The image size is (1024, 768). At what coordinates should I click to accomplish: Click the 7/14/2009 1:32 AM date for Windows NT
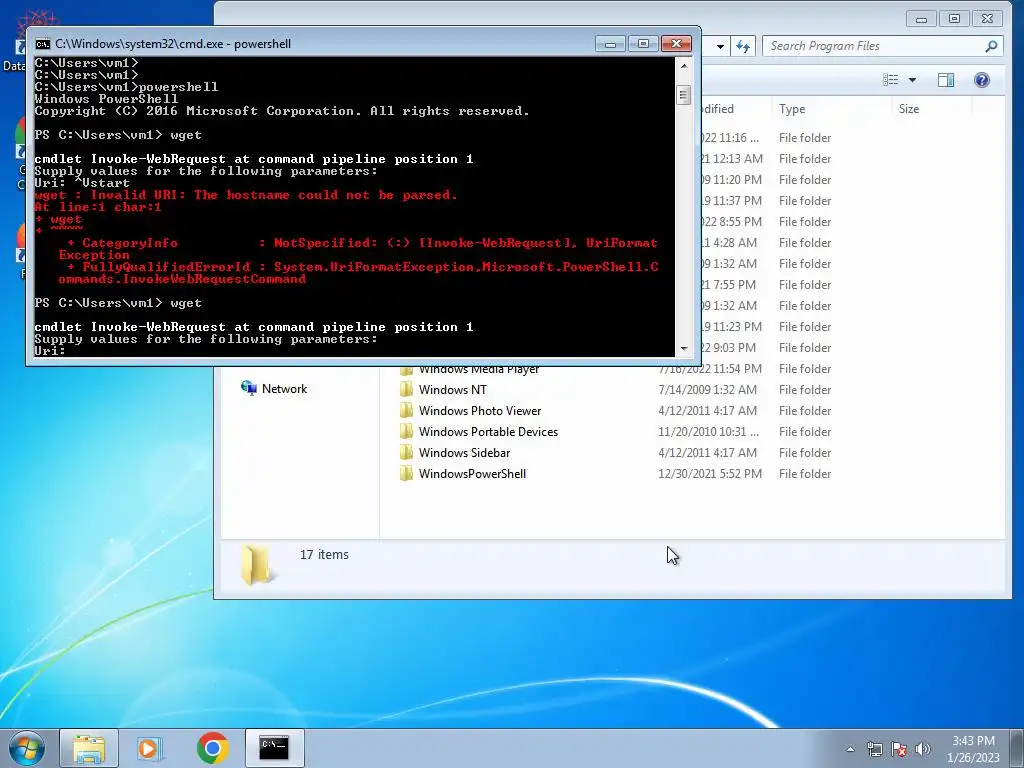point(707,390)
